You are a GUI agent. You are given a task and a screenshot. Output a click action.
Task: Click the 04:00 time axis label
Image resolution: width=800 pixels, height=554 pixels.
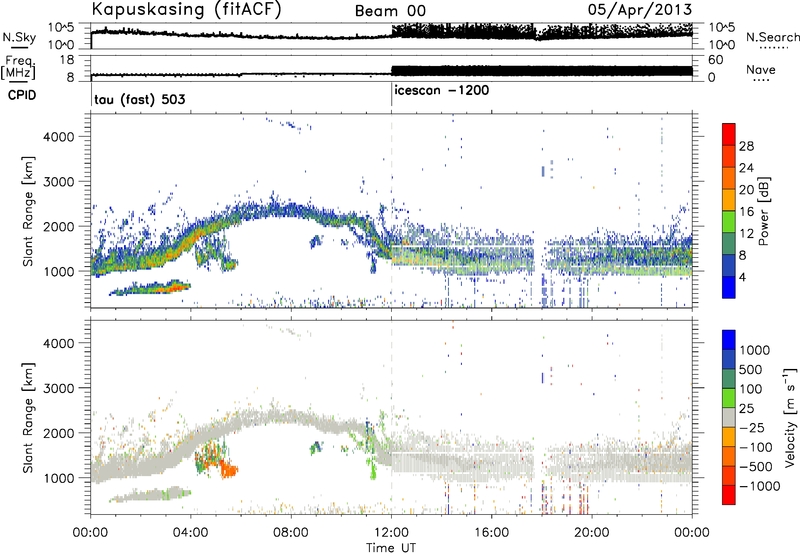[x=191, y=533]
